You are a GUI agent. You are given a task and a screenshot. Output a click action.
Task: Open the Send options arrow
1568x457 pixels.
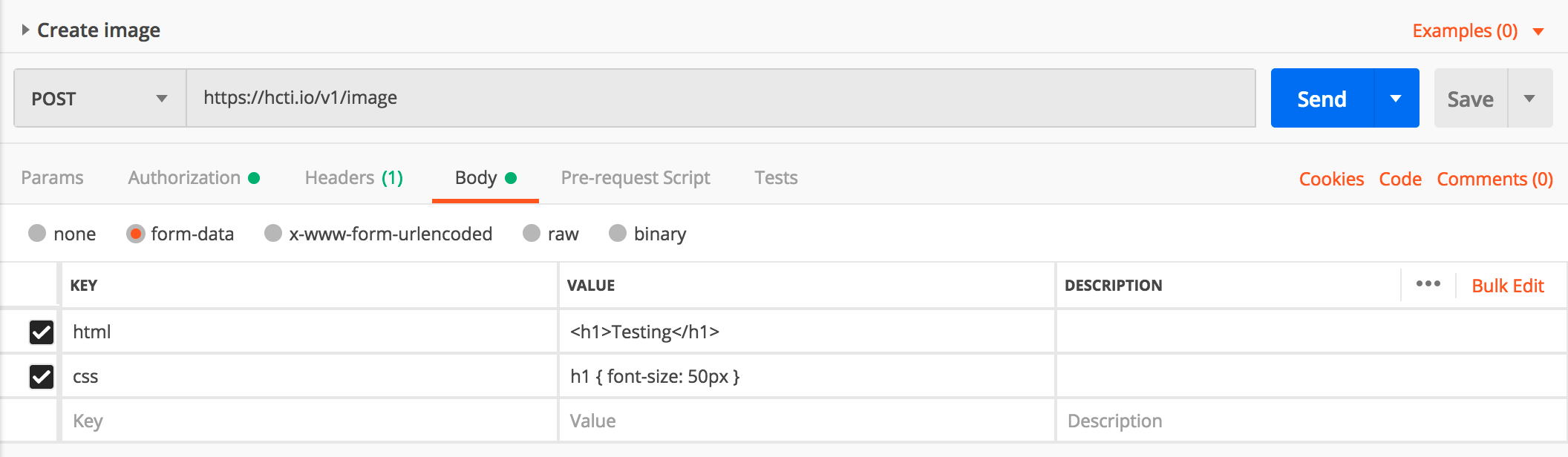point(1396,99)
